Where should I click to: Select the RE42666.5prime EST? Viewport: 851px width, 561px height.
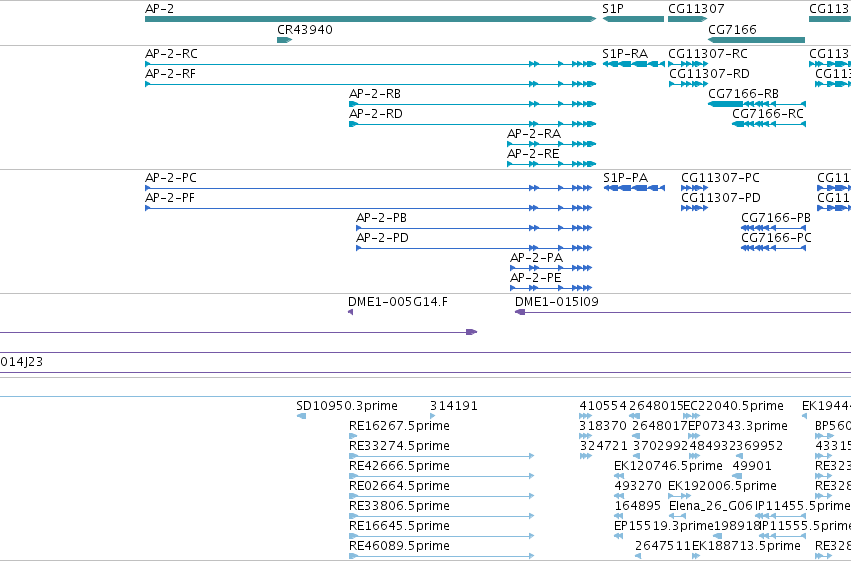pyautogui.click(x=442, y=476)
